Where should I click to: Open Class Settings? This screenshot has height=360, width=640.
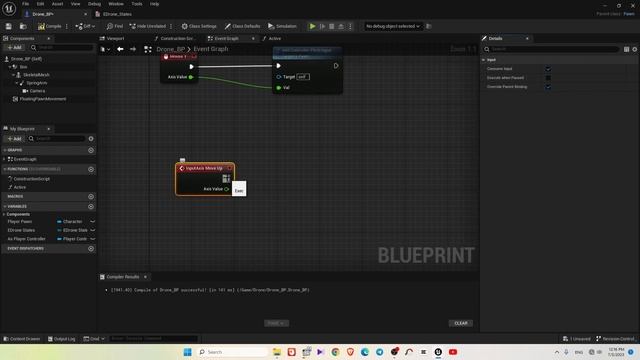199,26
